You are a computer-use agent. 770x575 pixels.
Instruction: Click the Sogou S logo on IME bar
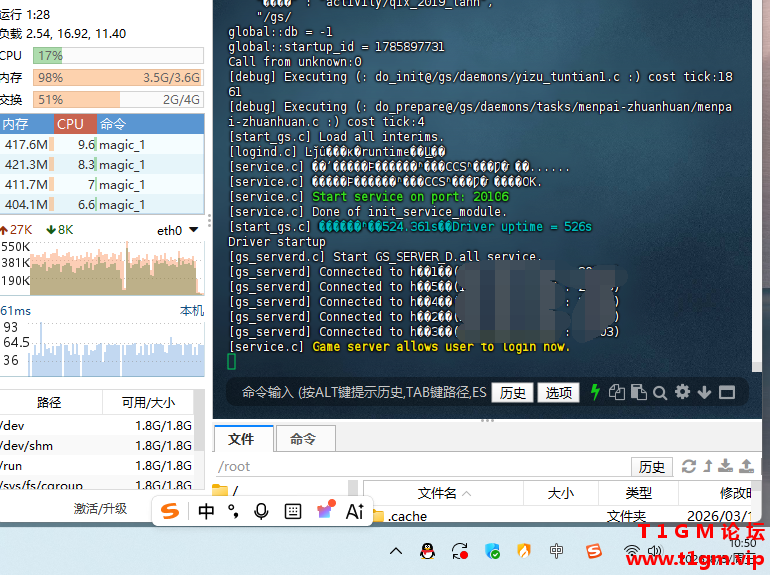point(170,511)
